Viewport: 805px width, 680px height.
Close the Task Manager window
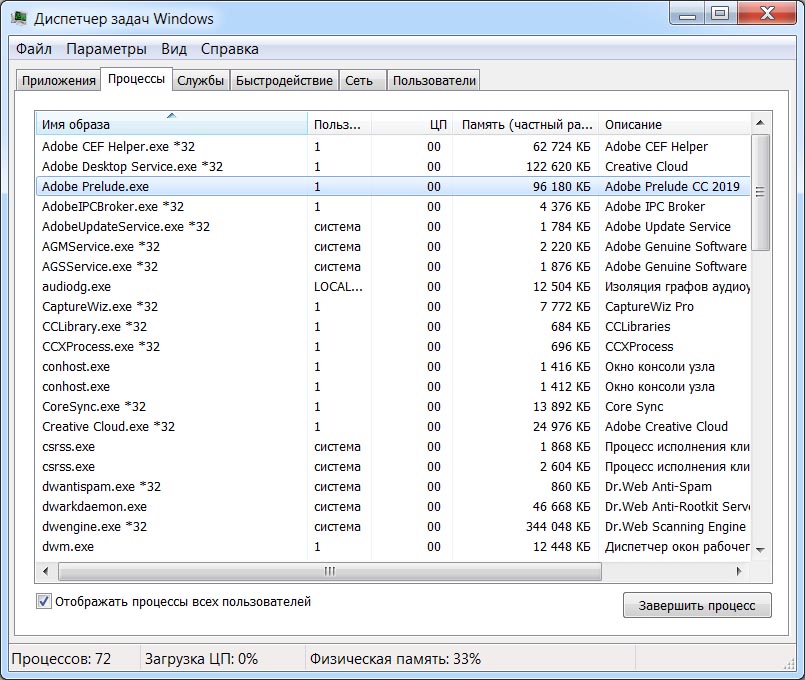pyautogui.click(x=768, y=14)
